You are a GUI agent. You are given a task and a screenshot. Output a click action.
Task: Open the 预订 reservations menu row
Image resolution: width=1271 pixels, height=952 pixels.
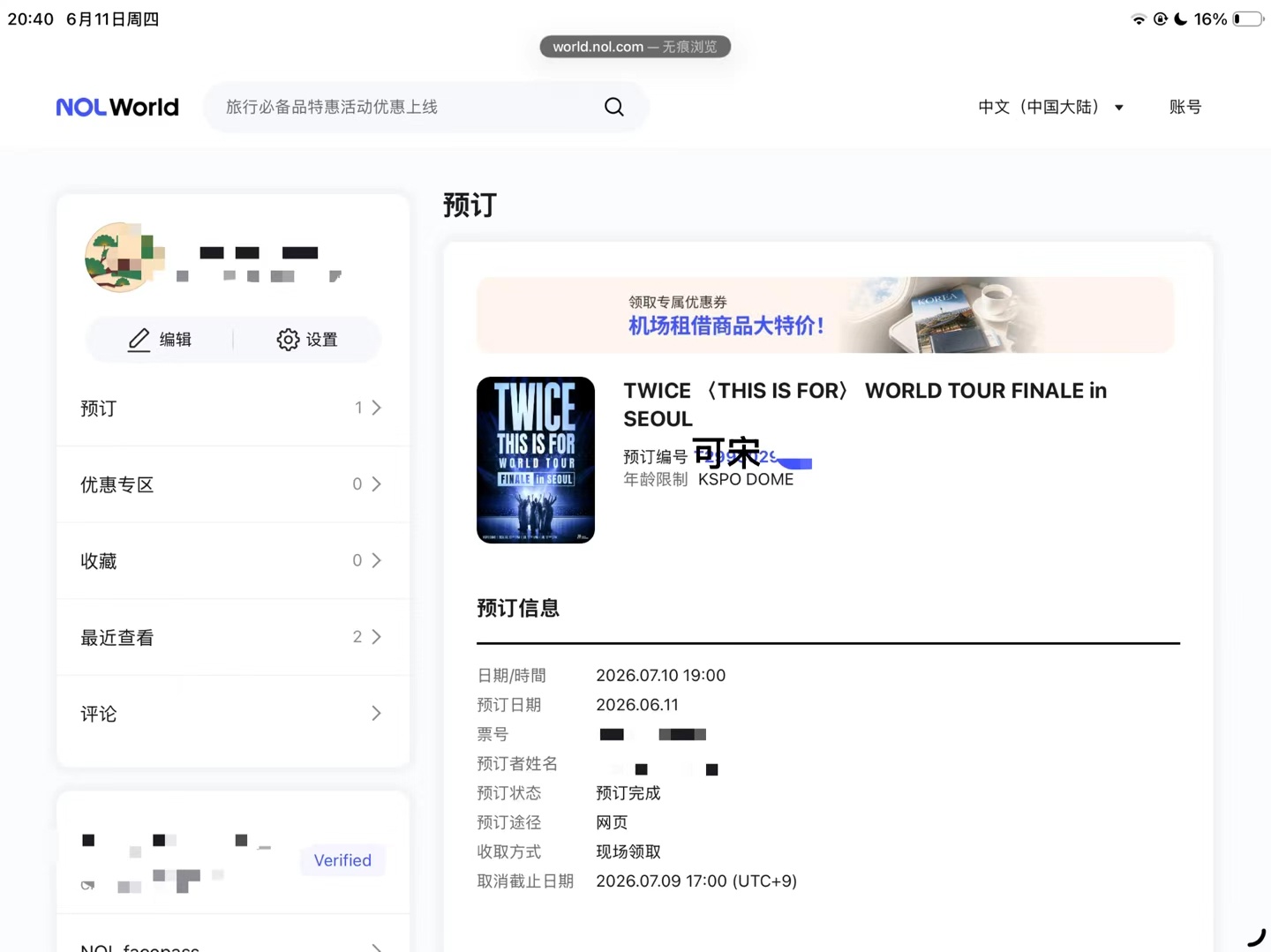pos(233,408)
